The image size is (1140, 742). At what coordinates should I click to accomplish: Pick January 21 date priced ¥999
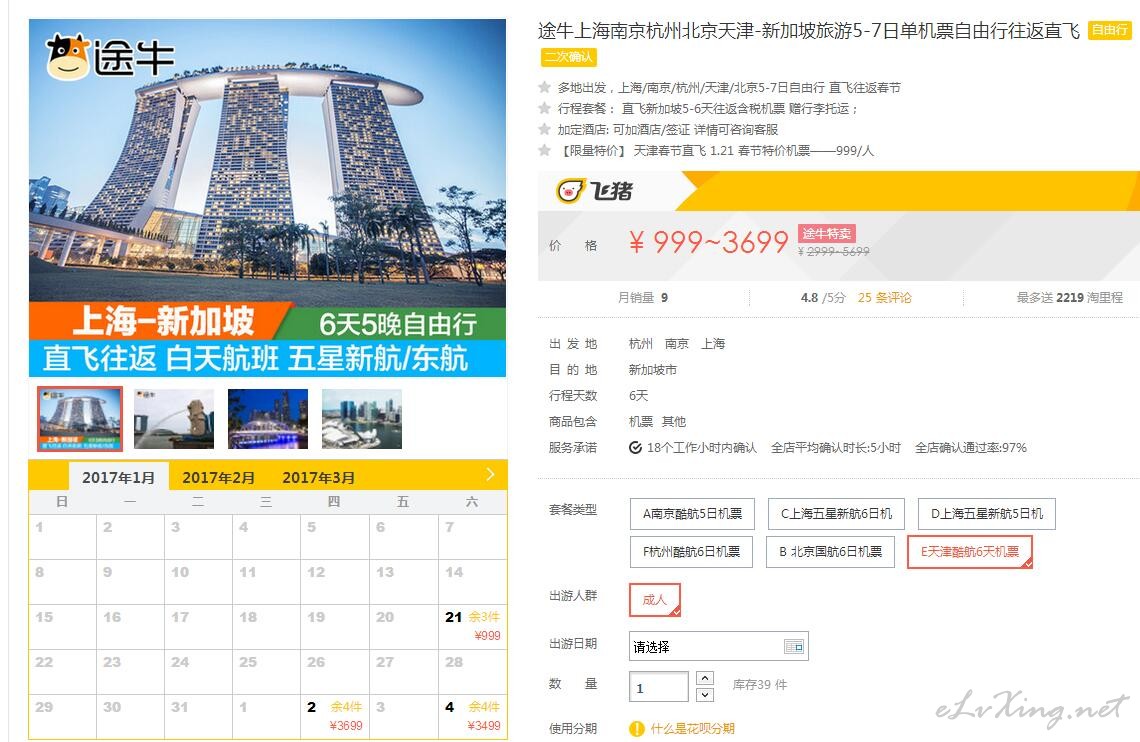coord(473,626)
